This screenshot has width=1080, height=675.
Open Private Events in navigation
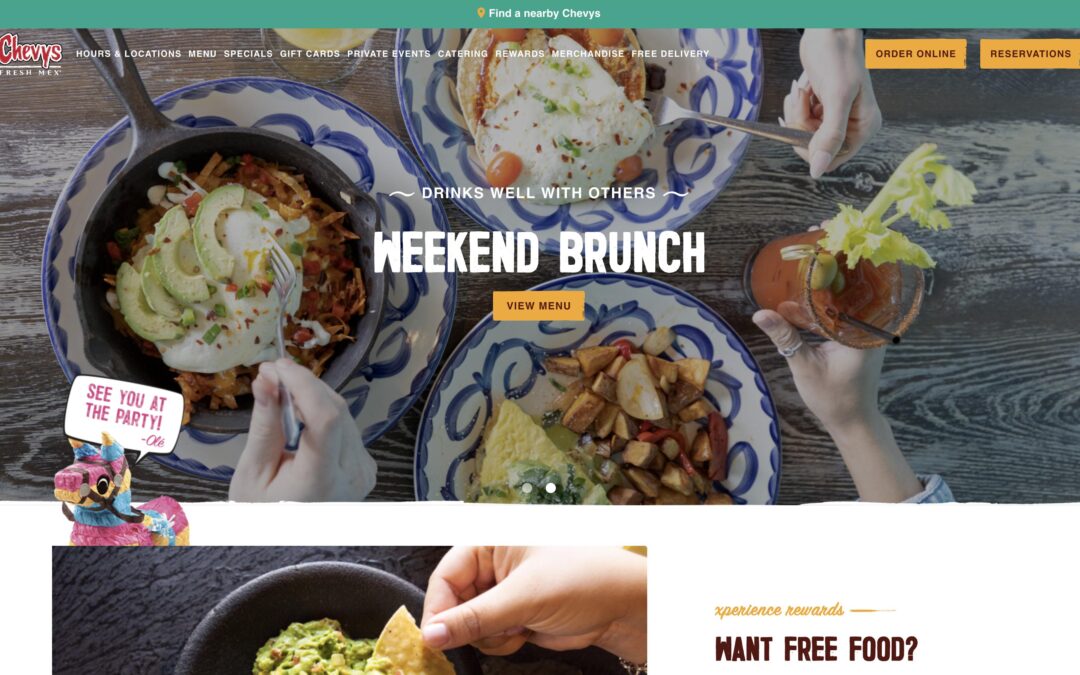(388, 54)
